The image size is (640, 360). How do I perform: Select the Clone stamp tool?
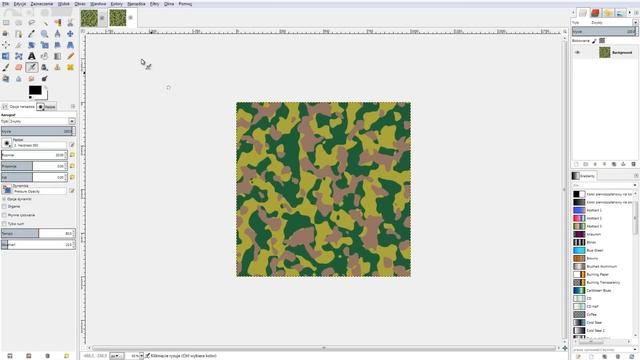click(x=58, y=67)
